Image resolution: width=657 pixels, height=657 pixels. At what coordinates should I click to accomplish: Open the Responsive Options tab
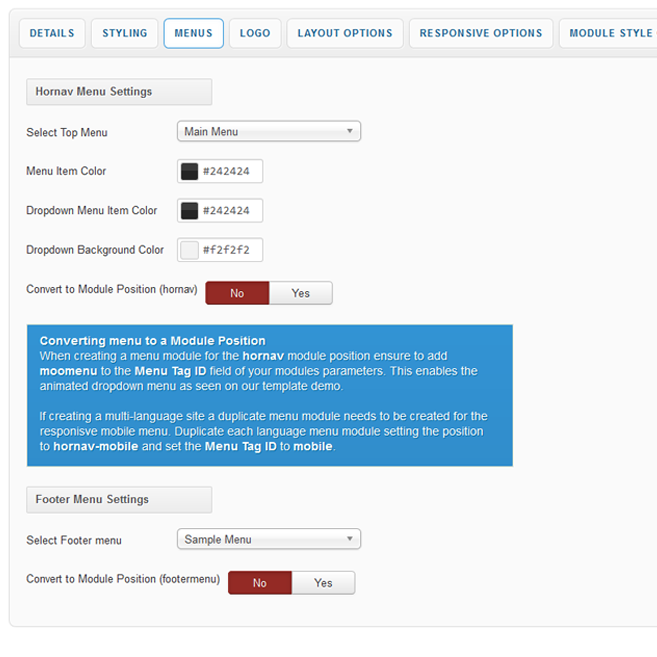[481, 33]
